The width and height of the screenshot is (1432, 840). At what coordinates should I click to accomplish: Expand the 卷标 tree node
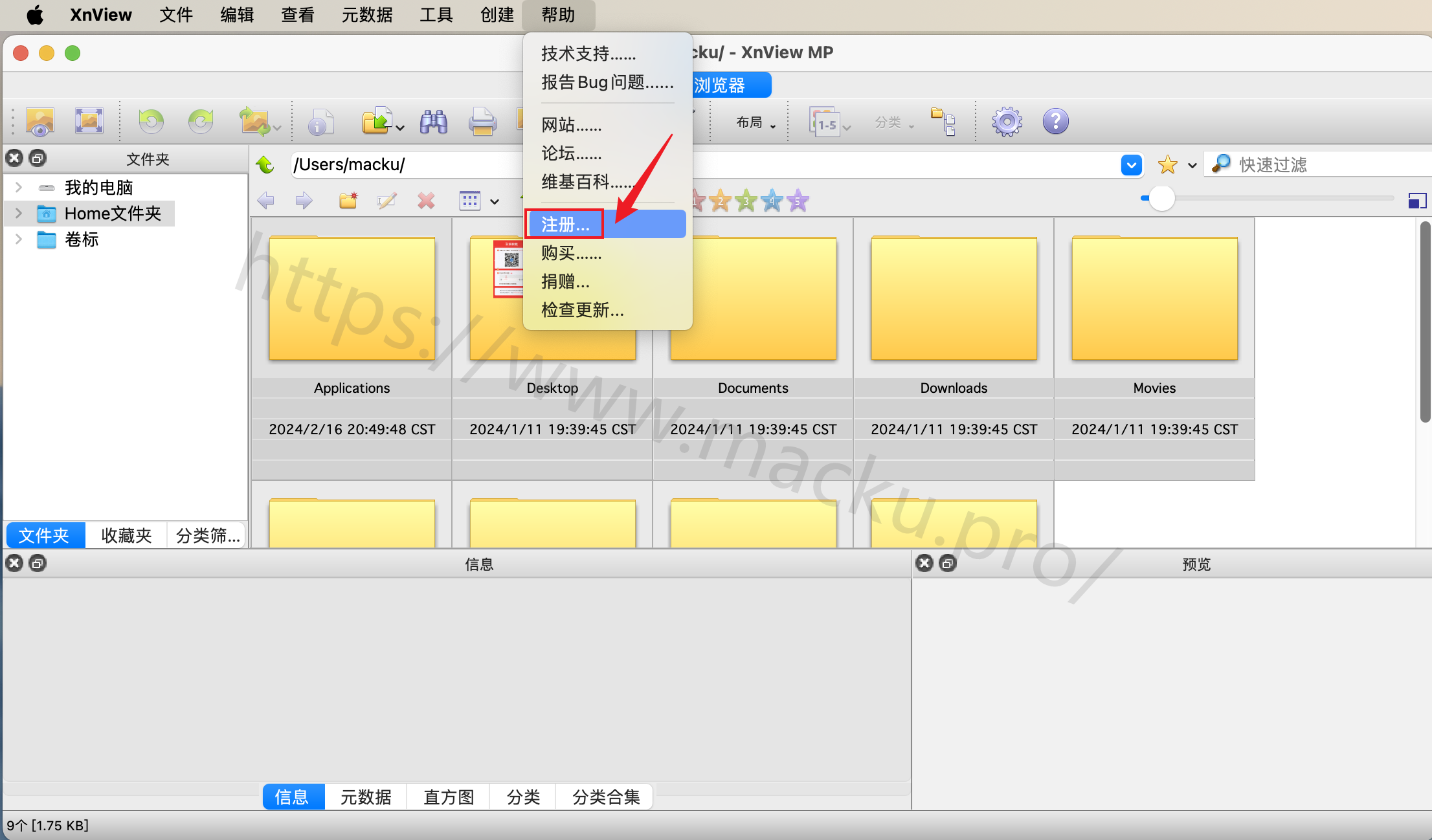(x=18, y=239)
